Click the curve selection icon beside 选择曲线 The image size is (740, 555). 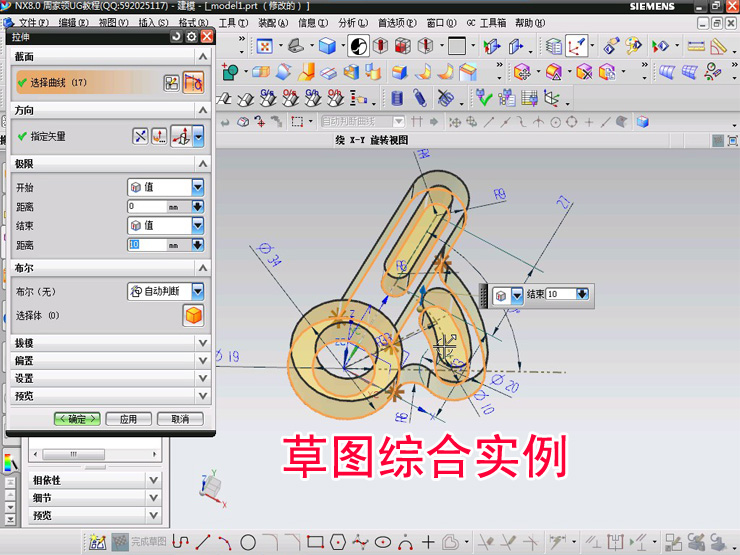pyautogui.click(x=193, y=82)
